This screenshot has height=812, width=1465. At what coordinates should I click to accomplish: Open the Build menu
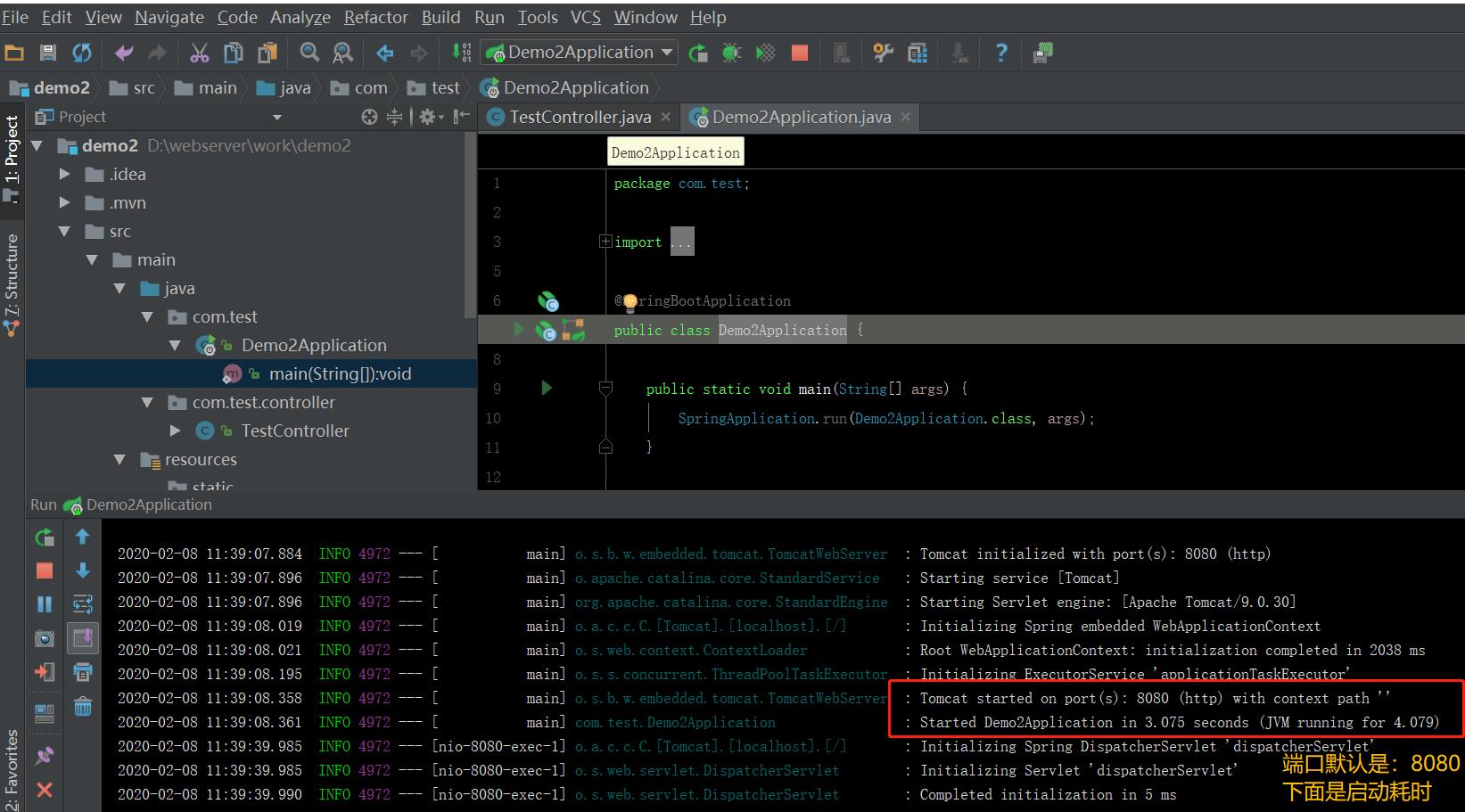(x=441, y=17)
